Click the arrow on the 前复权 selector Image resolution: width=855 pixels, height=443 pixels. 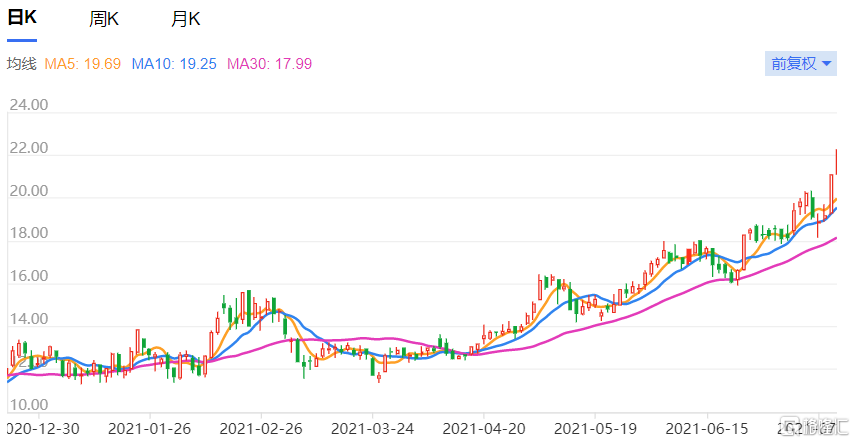[827, 64]
